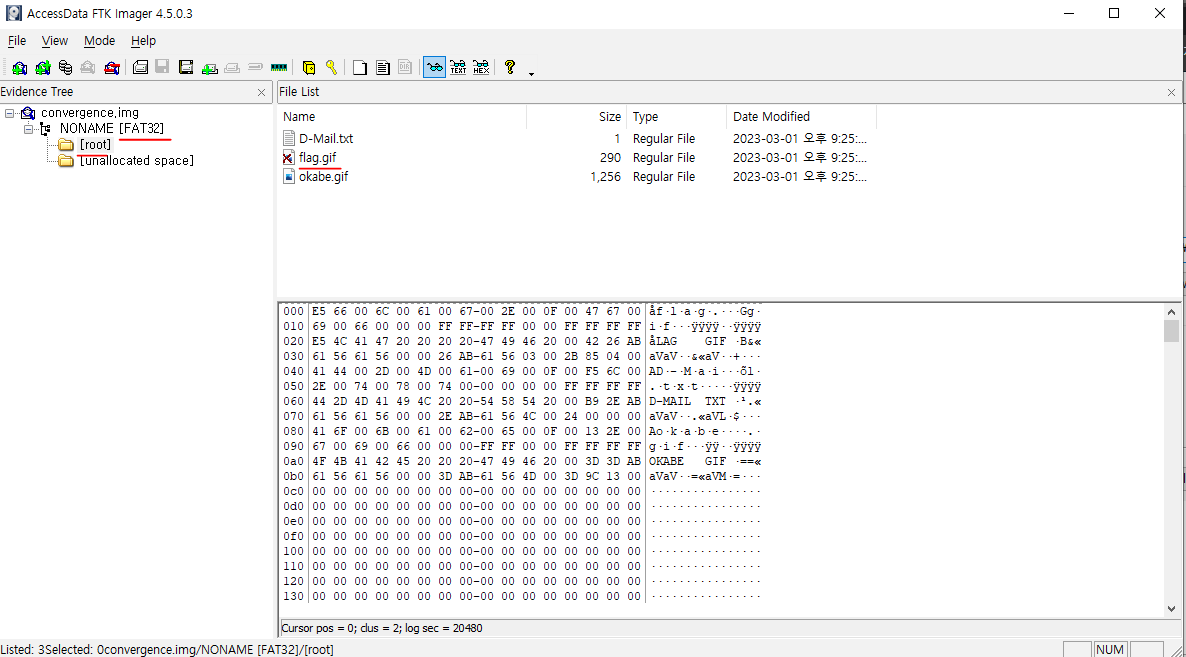Image resolution: width=1186 pixels, height=657 pixels.
Task: Open the View menu
Action: point(54,41)
